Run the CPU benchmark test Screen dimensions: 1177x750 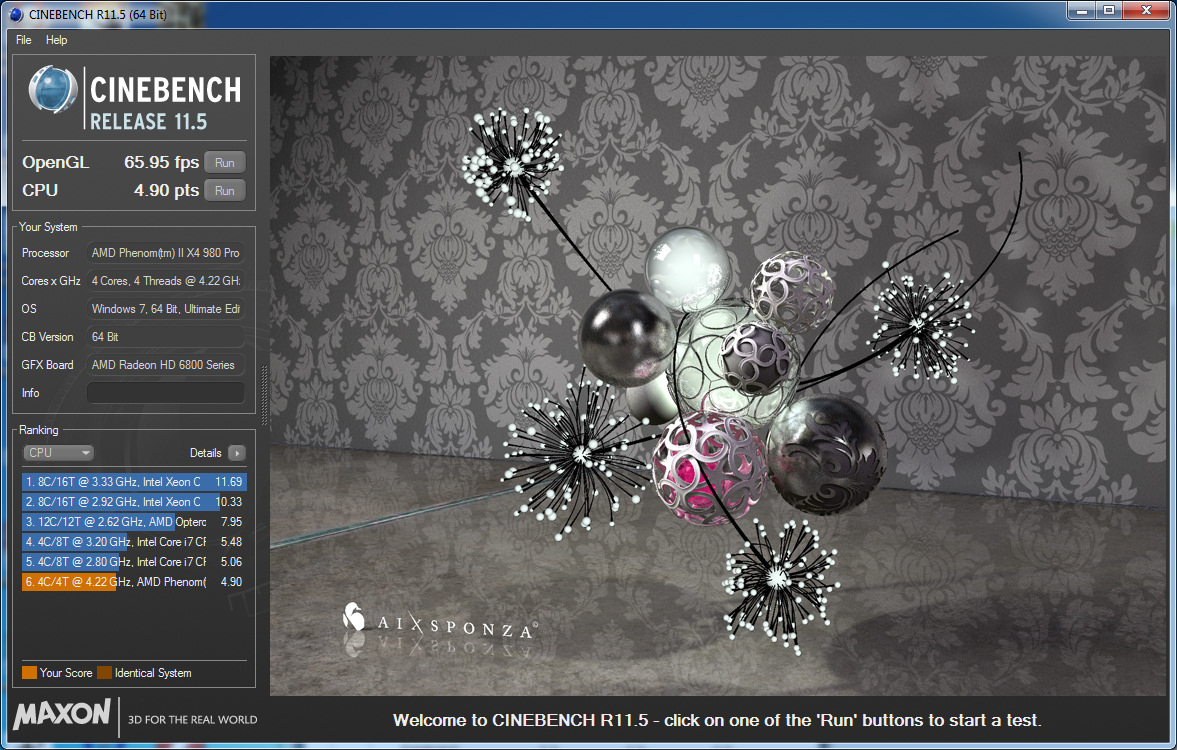(225, 191)
